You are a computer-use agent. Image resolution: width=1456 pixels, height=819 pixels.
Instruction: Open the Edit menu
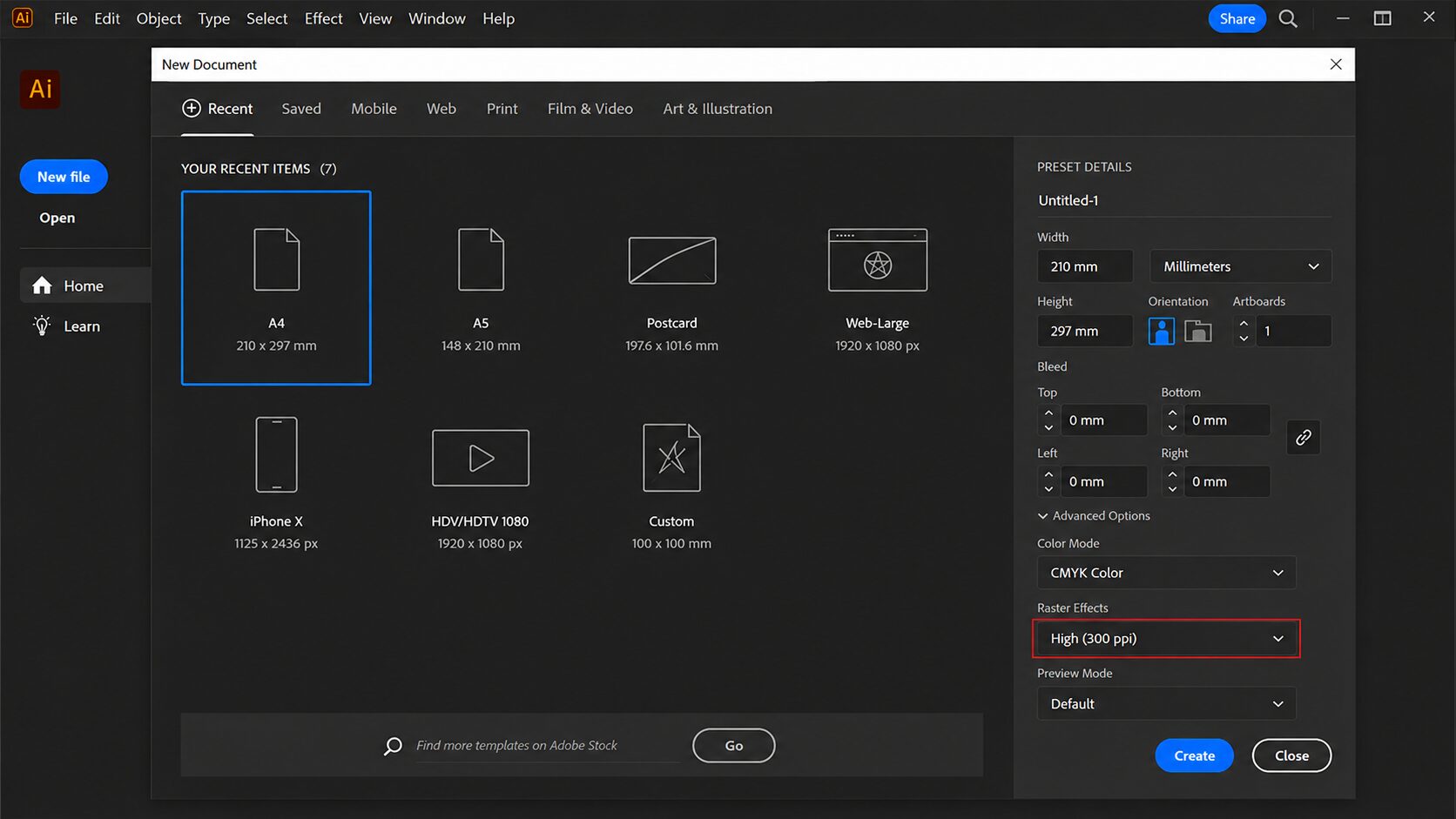[x=107, y=18]
